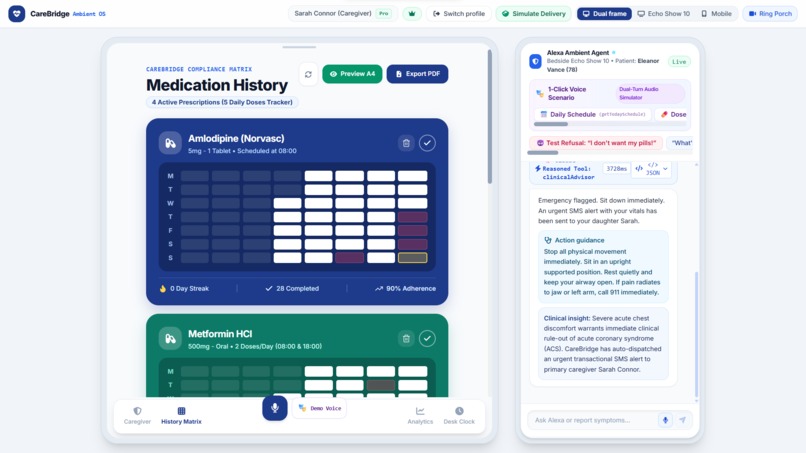Image resolution: width=806 pixels, height=453 pixels.
Task: Click the CareBridge heart shield logo
Action: pyautogui.click(x=16, y=14)
